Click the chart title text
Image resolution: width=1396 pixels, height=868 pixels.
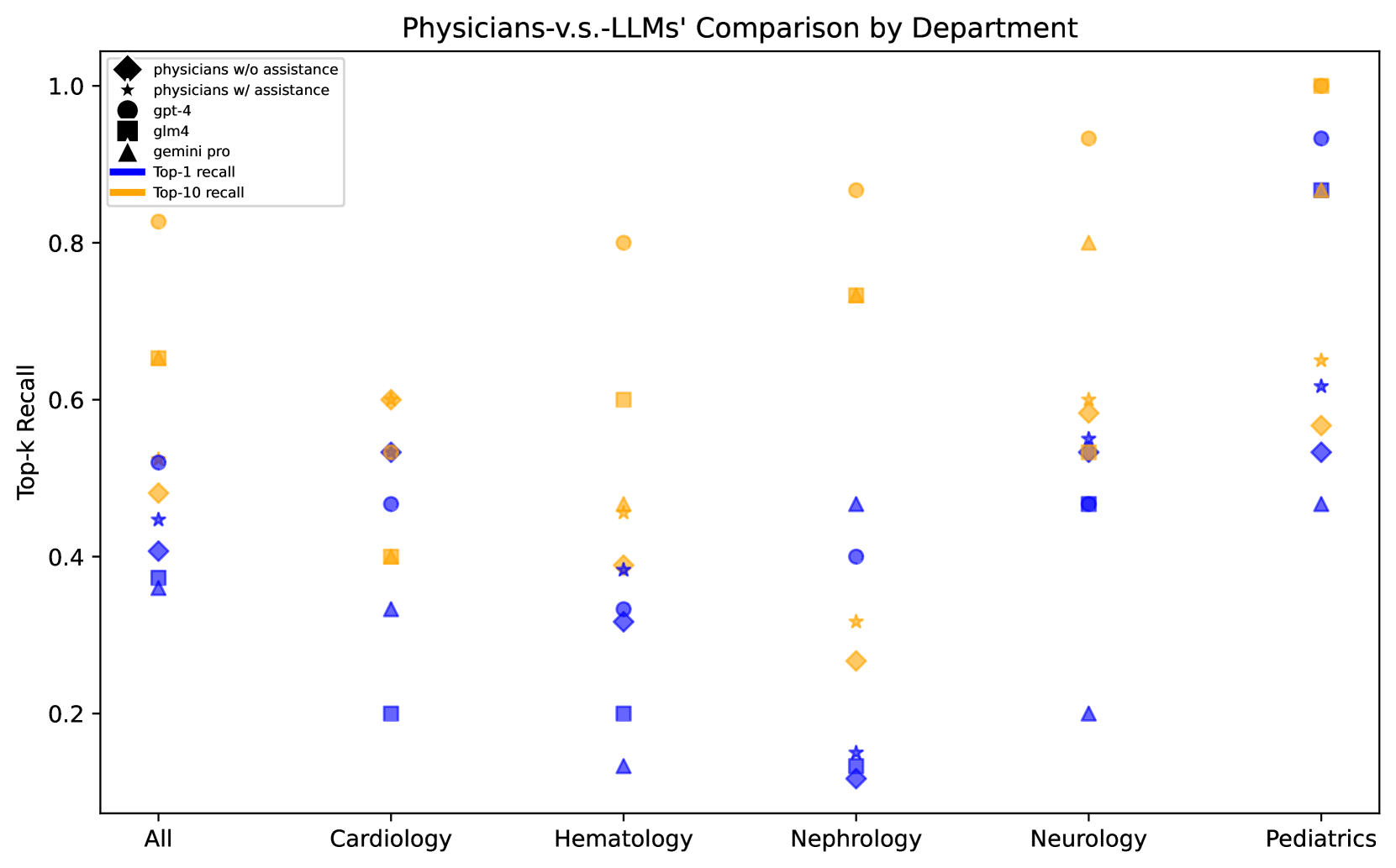(740, 29)
